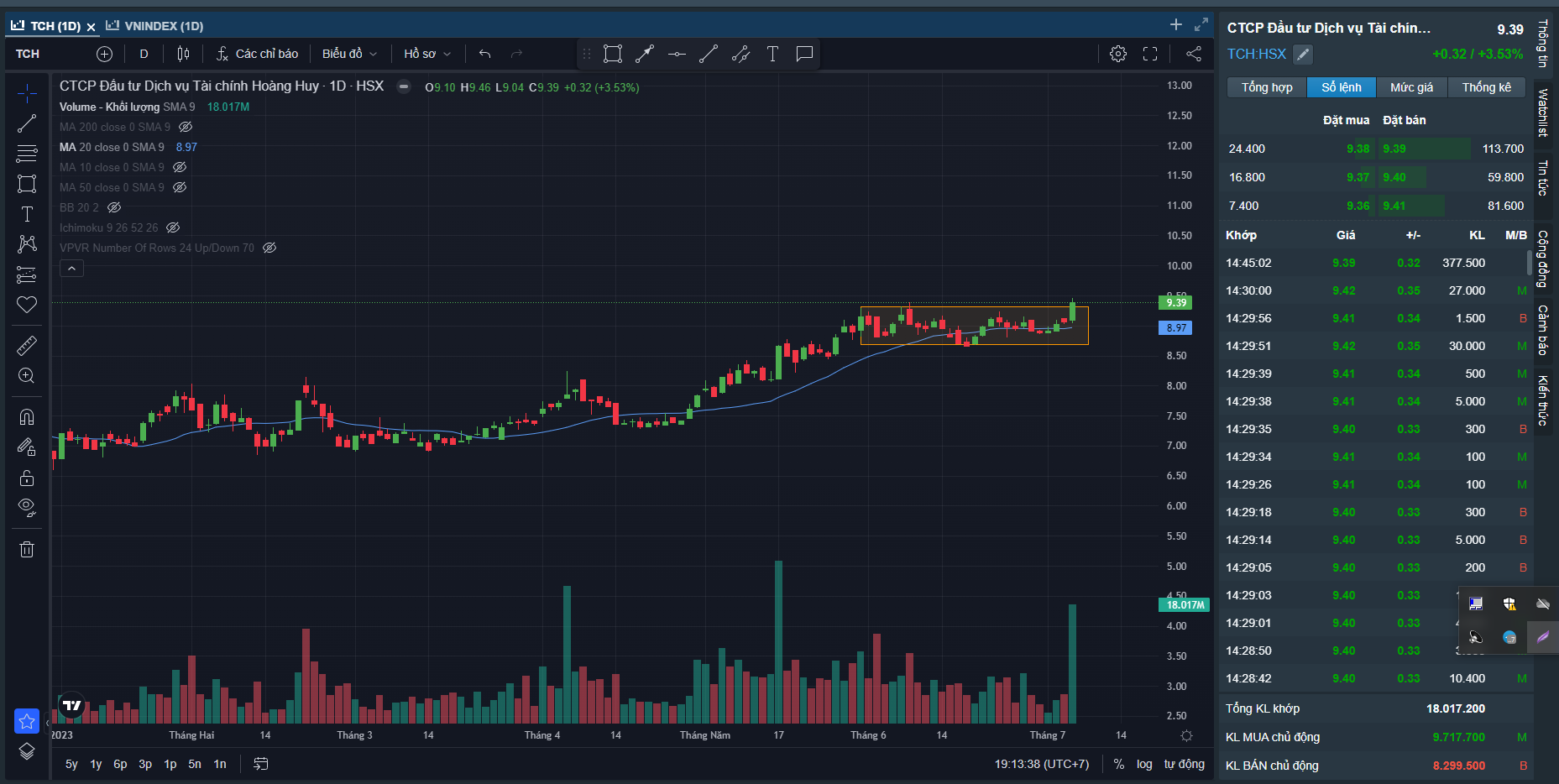
Task: Hide all drawings with eye icon
Action: [27, 508]
